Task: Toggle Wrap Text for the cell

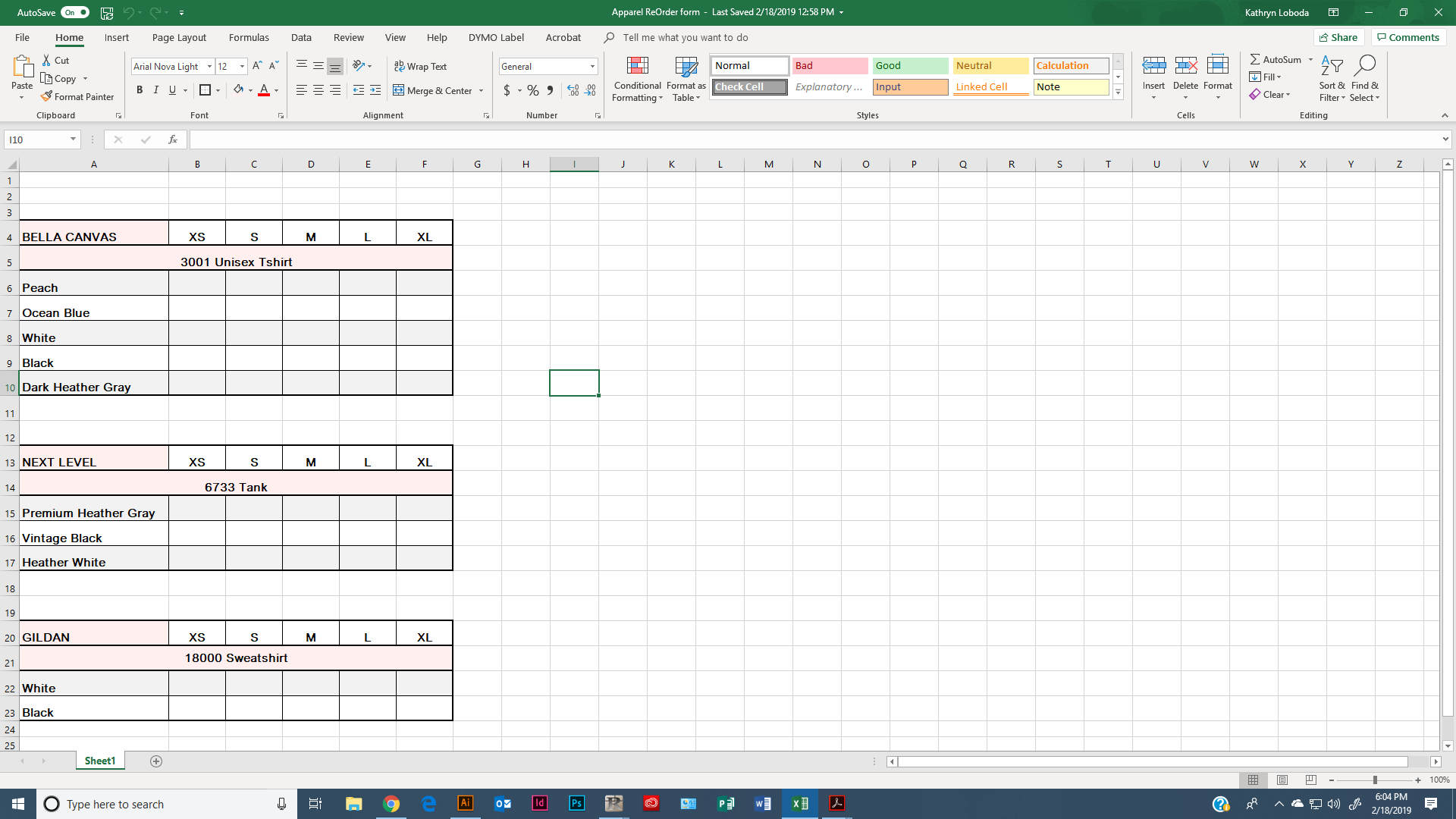Action: tap(421, 67)
